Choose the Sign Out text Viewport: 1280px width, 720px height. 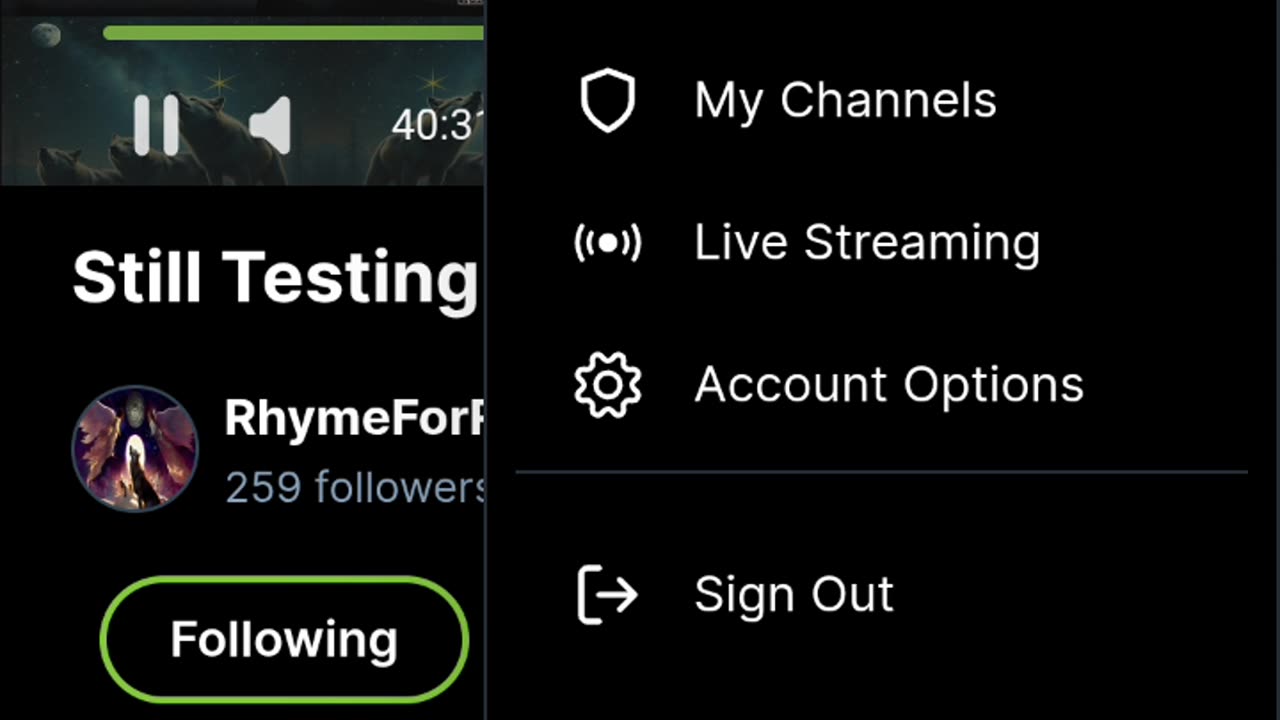793,594
